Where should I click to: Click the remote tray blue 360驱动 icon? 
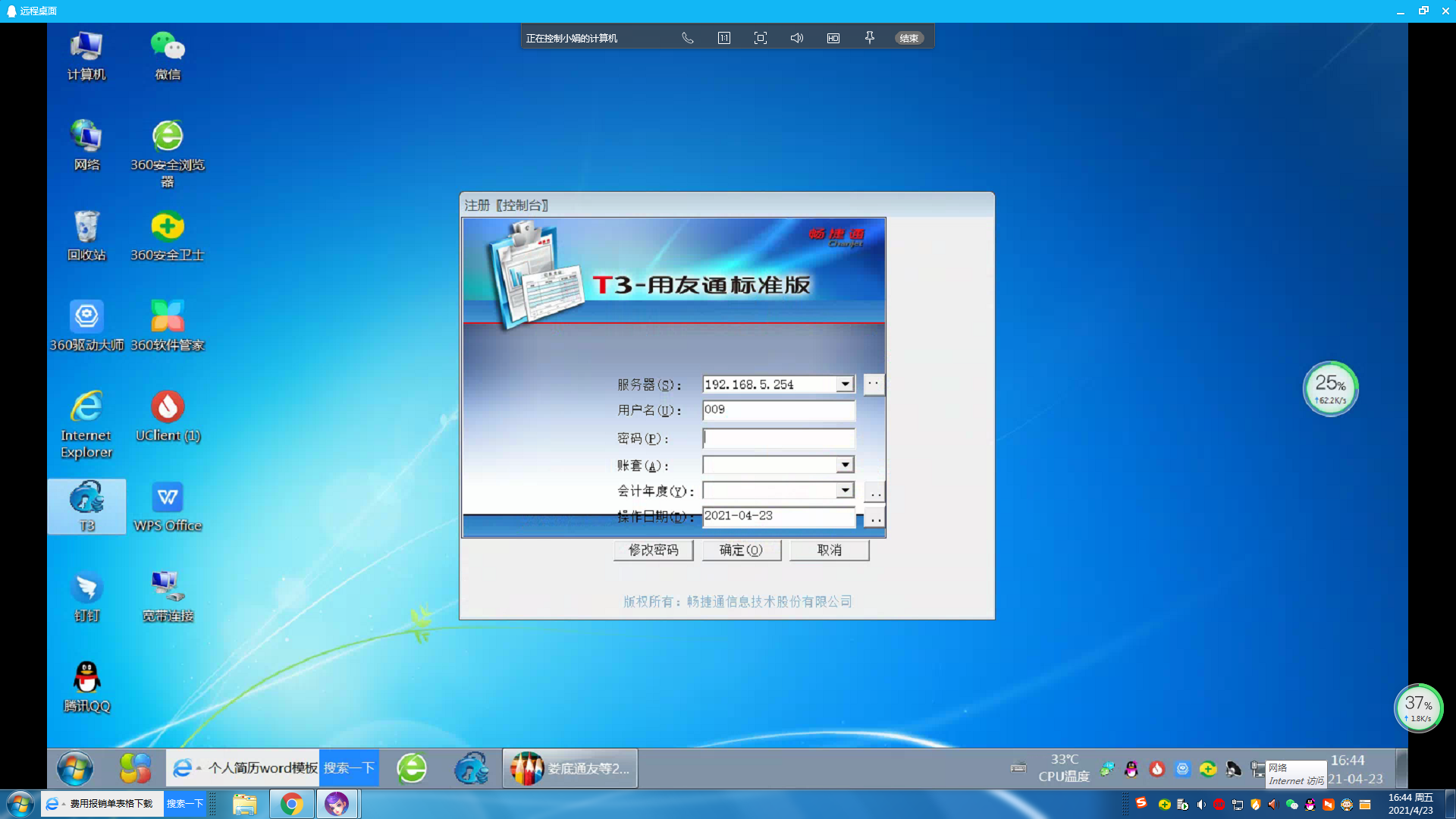coord(1183,769)
